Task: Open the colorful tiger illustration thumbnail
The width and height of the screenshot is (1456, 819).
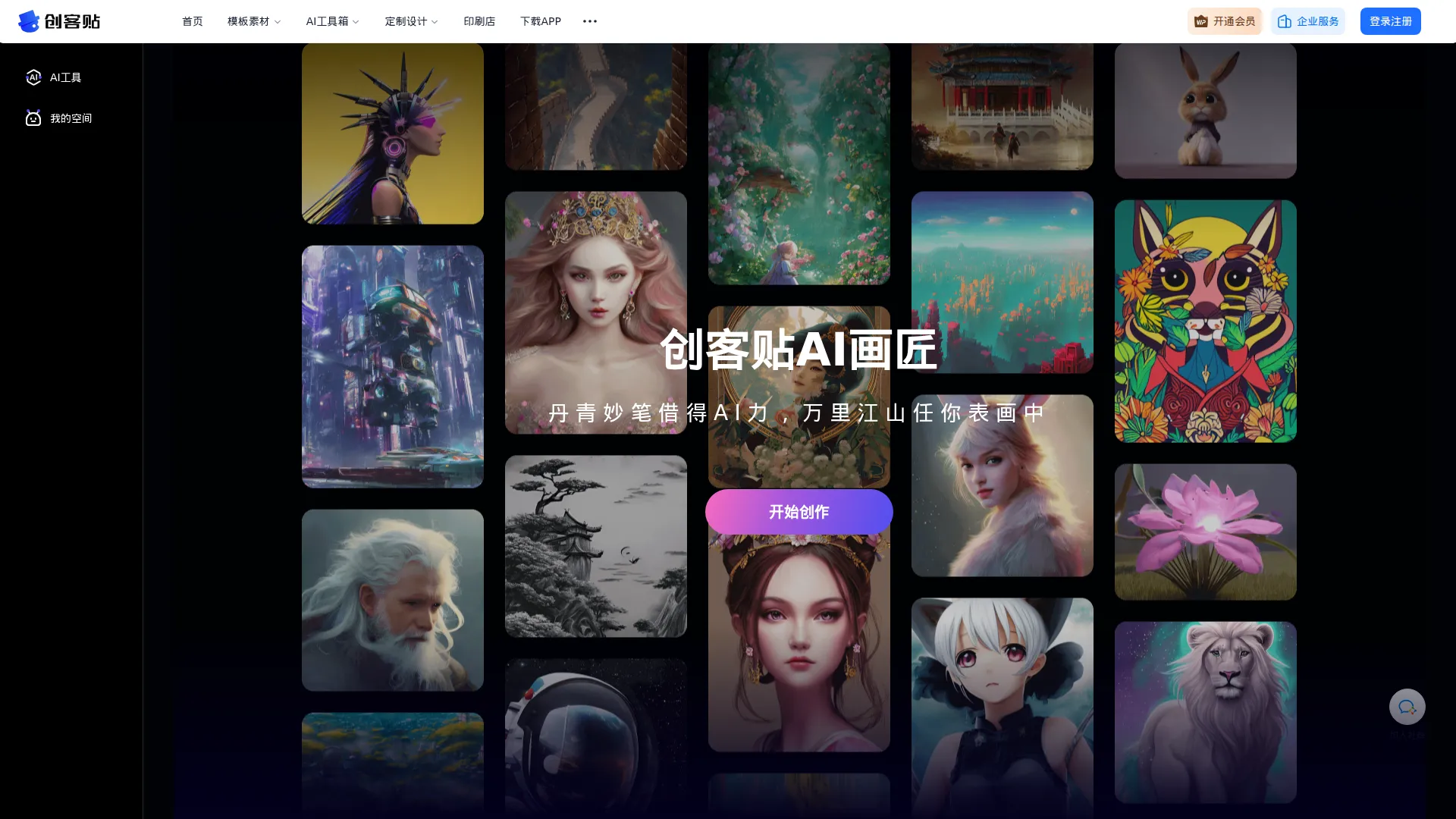Action: (x=1206, y=322)
